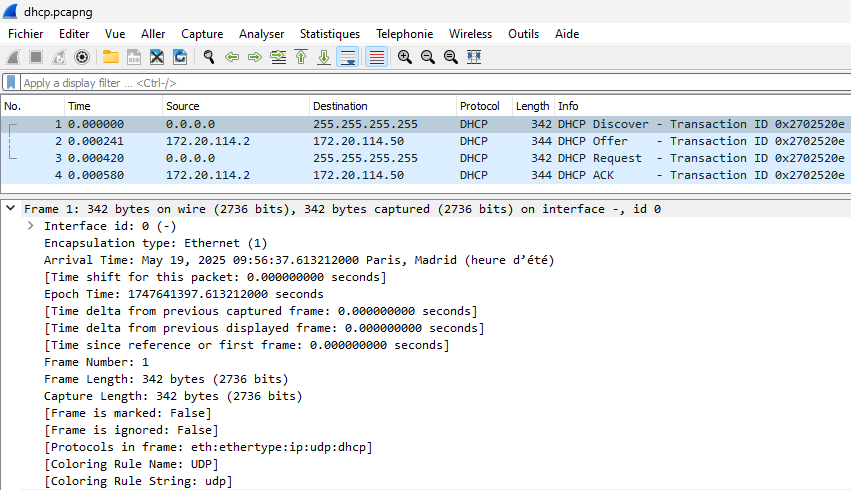
Task: Select the Coloring Rule String: udp line
Action: click(138, 481)
